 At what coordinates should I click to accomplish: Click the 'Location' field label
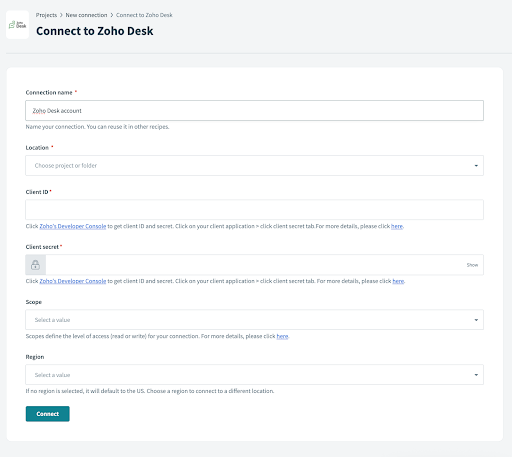[37, 147]
